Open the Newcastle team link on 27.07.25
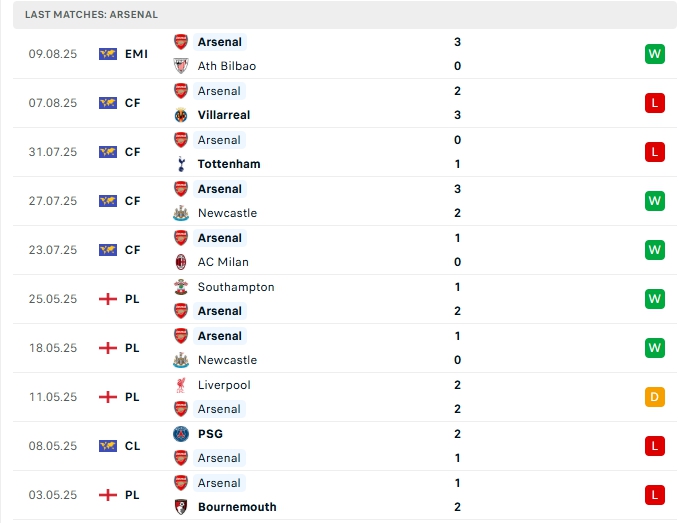689x523 pixels. [x=227, y=213]
